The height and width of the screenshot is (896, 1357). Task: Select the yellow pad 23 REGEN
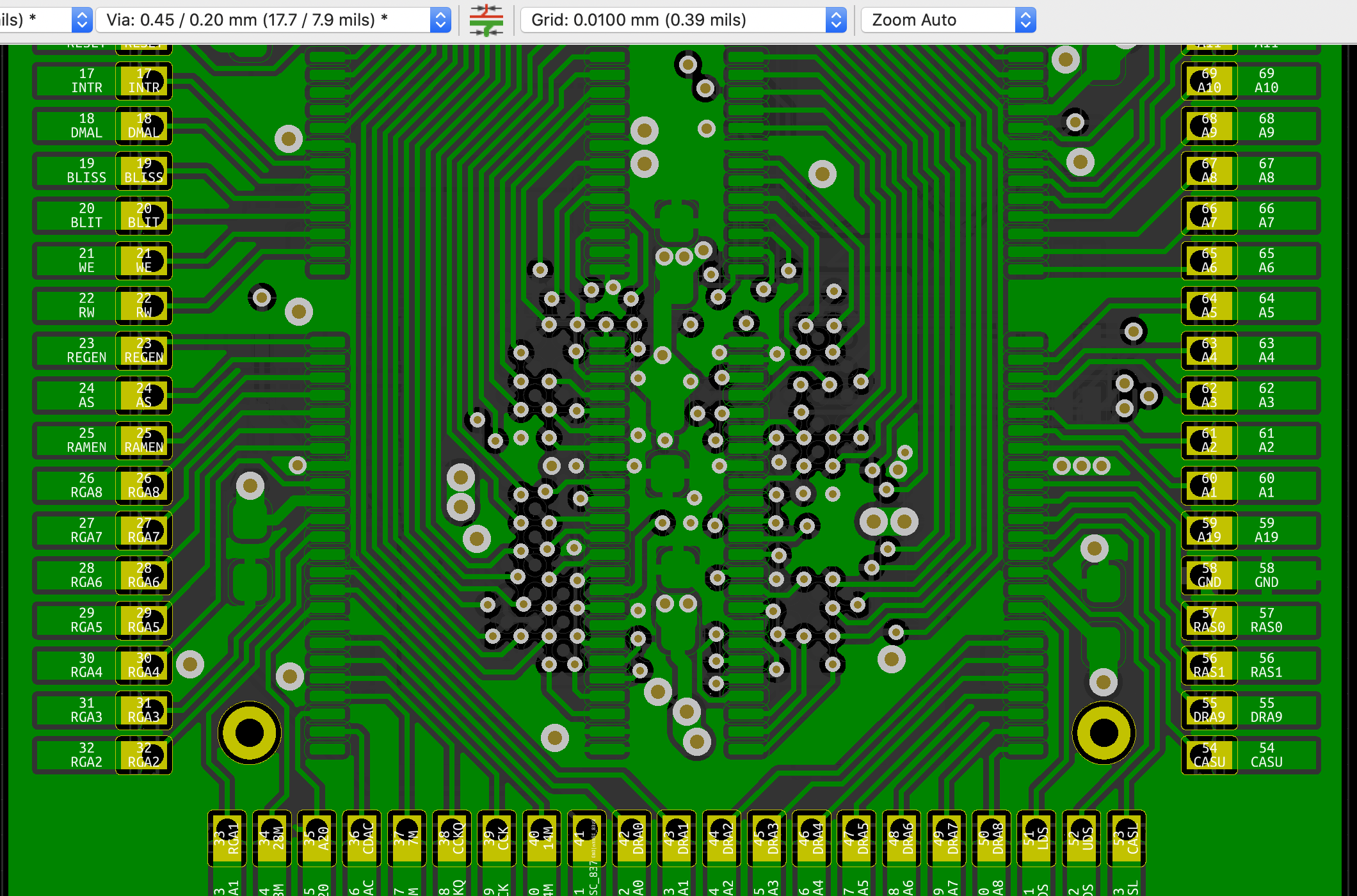click(x=144, y=351)
